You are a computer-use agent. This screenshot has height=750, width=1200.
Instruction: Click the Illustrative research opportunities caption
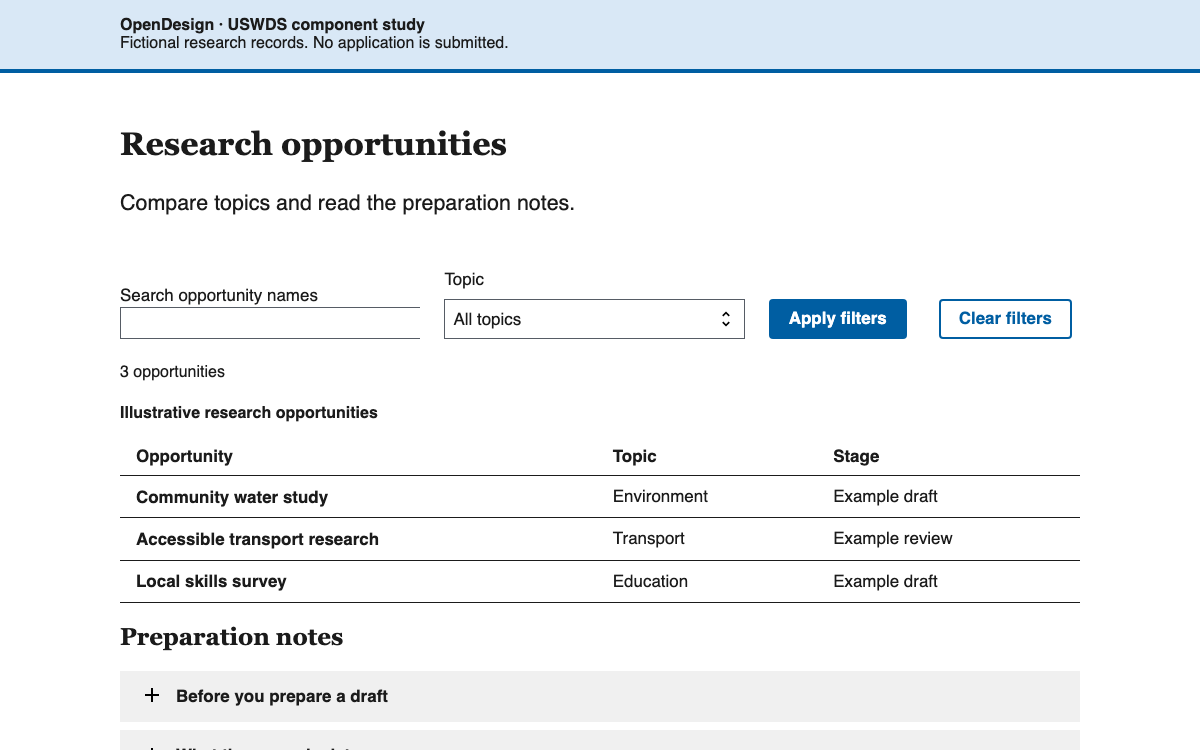point(249,412)
